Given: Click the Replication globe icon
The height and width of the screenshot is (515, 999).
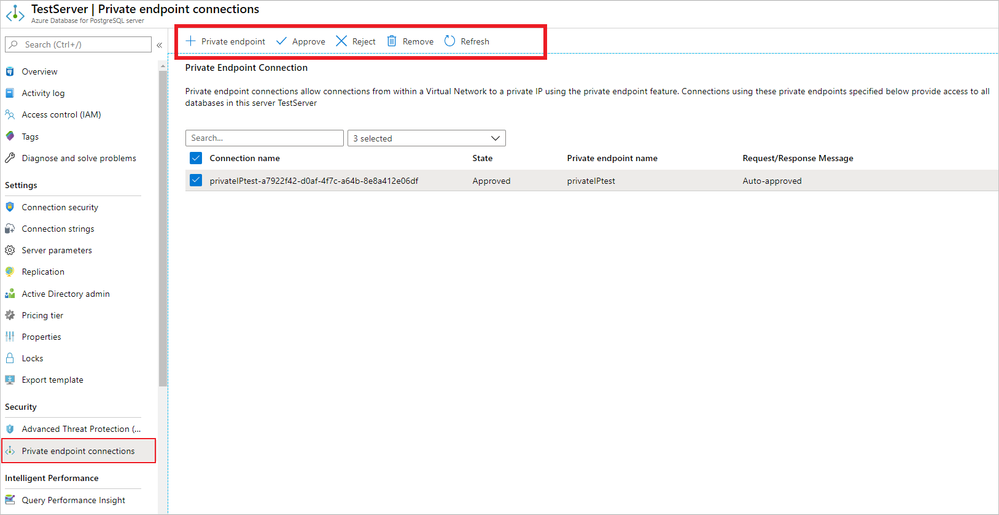Looking at the screenshot, I should tap(10, 272).
